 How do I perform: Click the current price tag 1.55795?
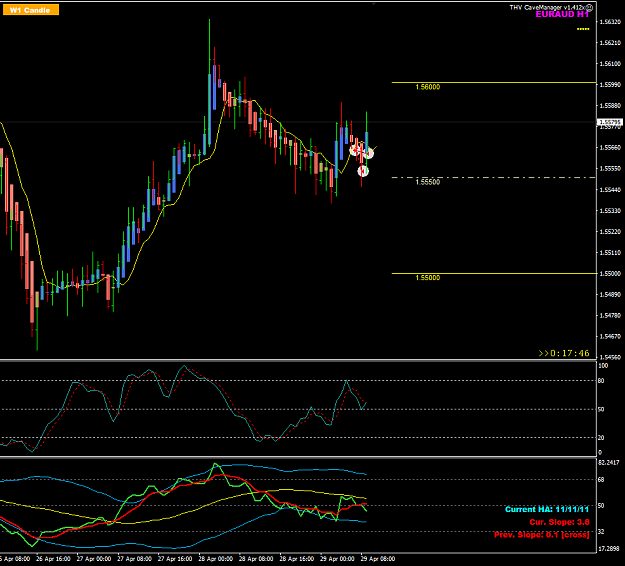click(609, 122)
